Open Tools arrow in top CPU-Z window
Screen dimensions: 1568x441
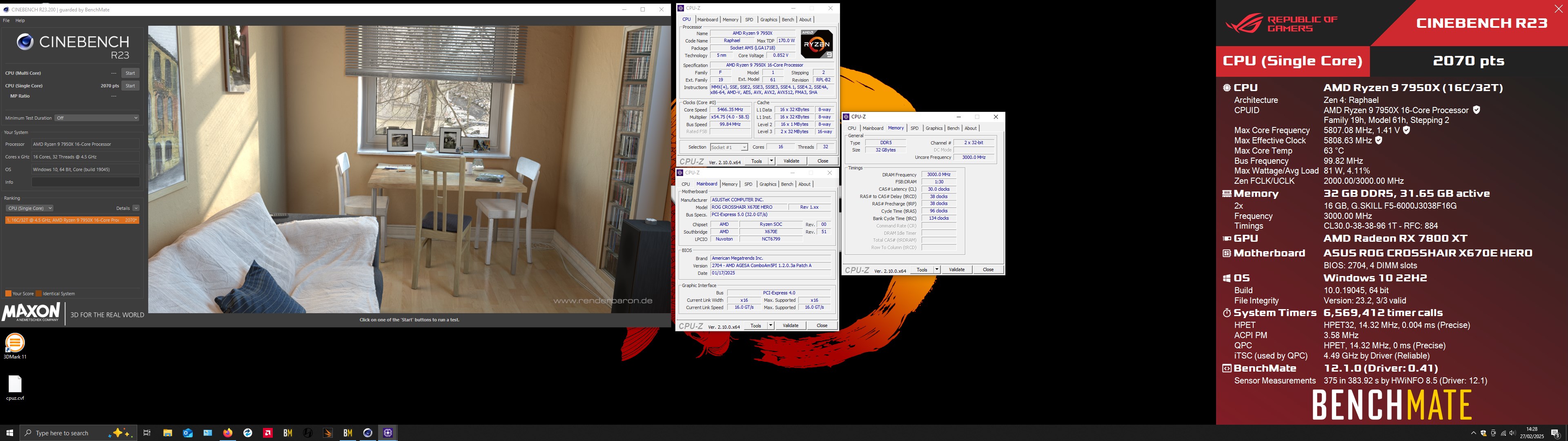[x=771, y=161]
